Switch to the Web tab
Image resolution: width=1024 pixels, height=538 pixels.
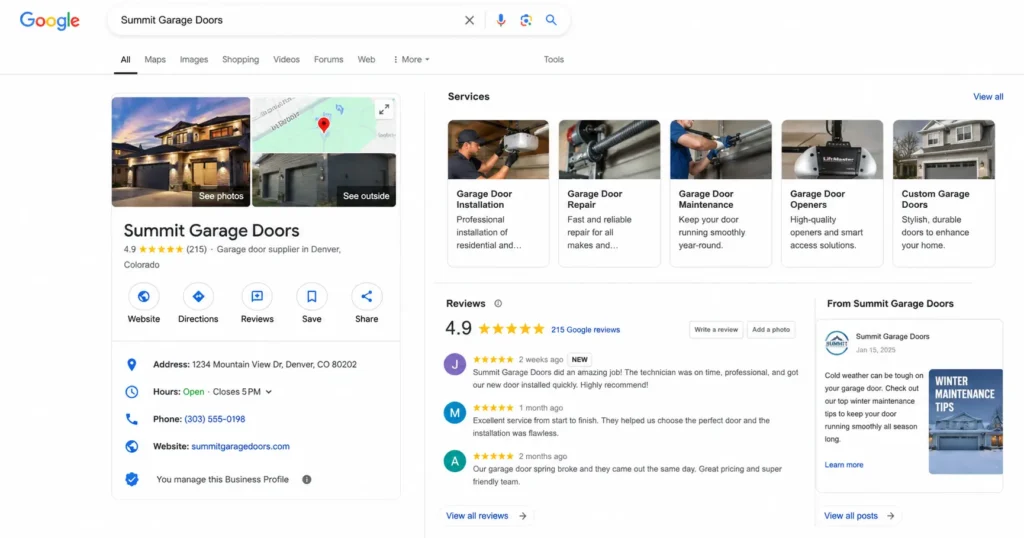click(x=366, y=59)
